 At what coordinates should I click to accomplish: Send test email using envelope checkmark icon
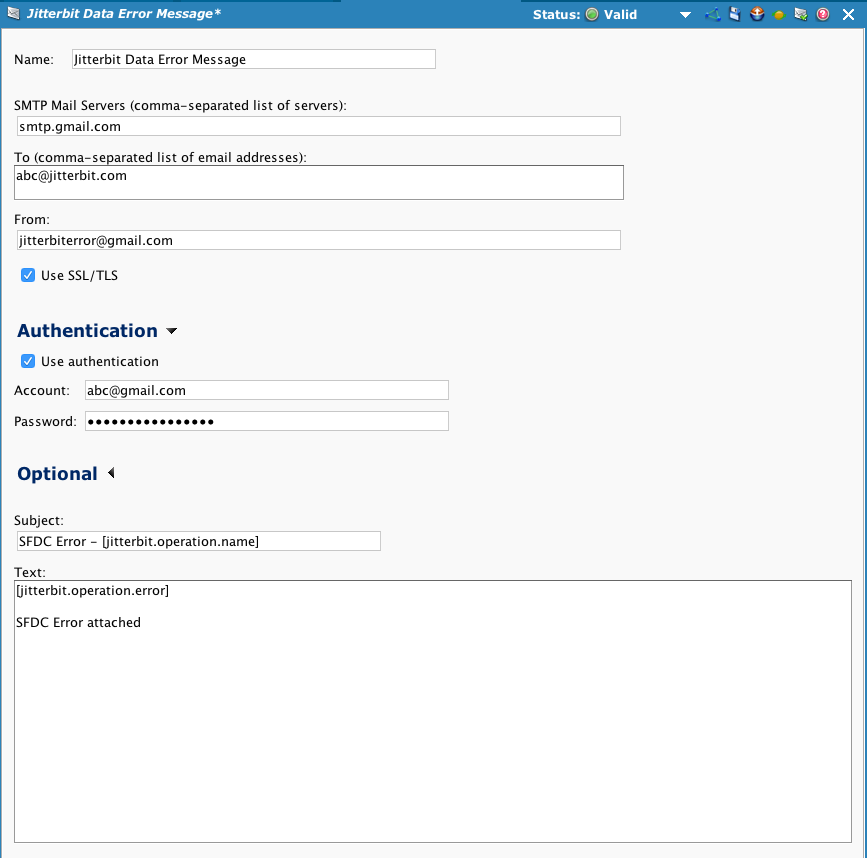click(801, 14)
